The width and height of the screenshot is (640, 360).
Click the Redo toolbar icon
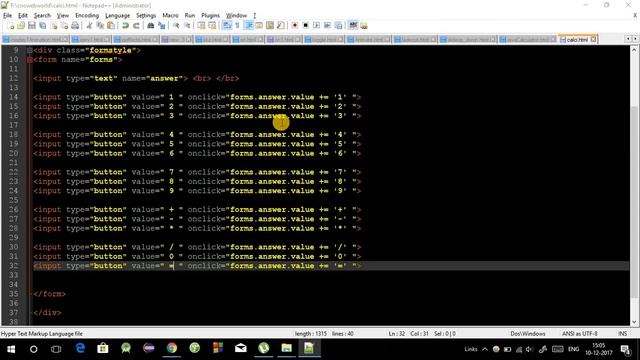coord(136,26)
